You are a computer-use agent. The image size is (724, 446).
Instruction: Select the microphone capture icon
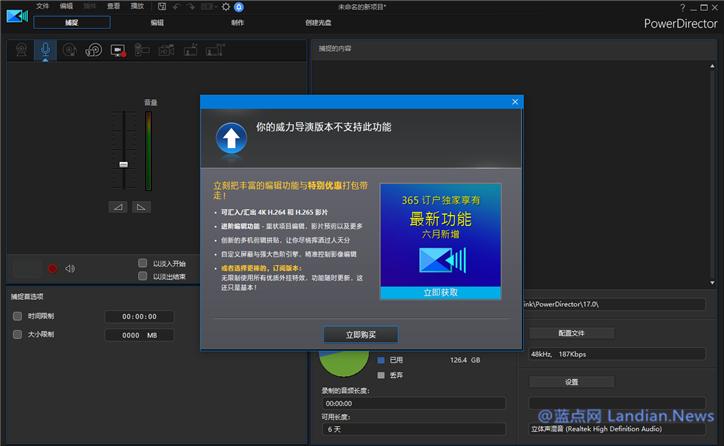45,50
